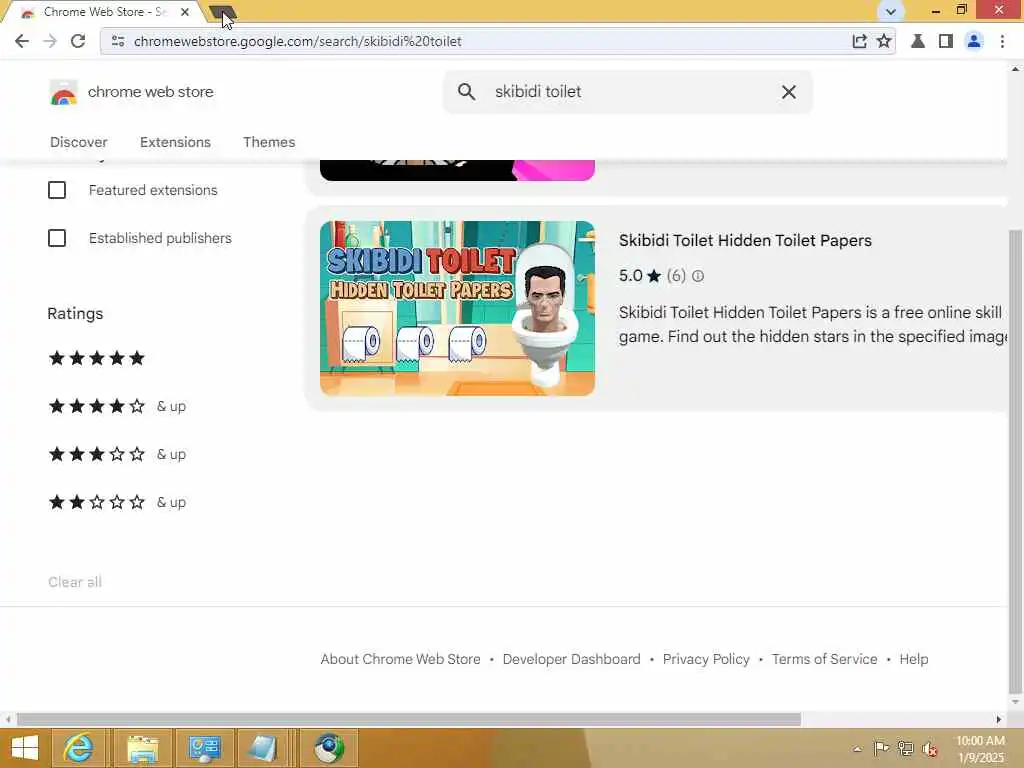Open the Discover tab
1024x768 pixels.
[x=78, y=142]
